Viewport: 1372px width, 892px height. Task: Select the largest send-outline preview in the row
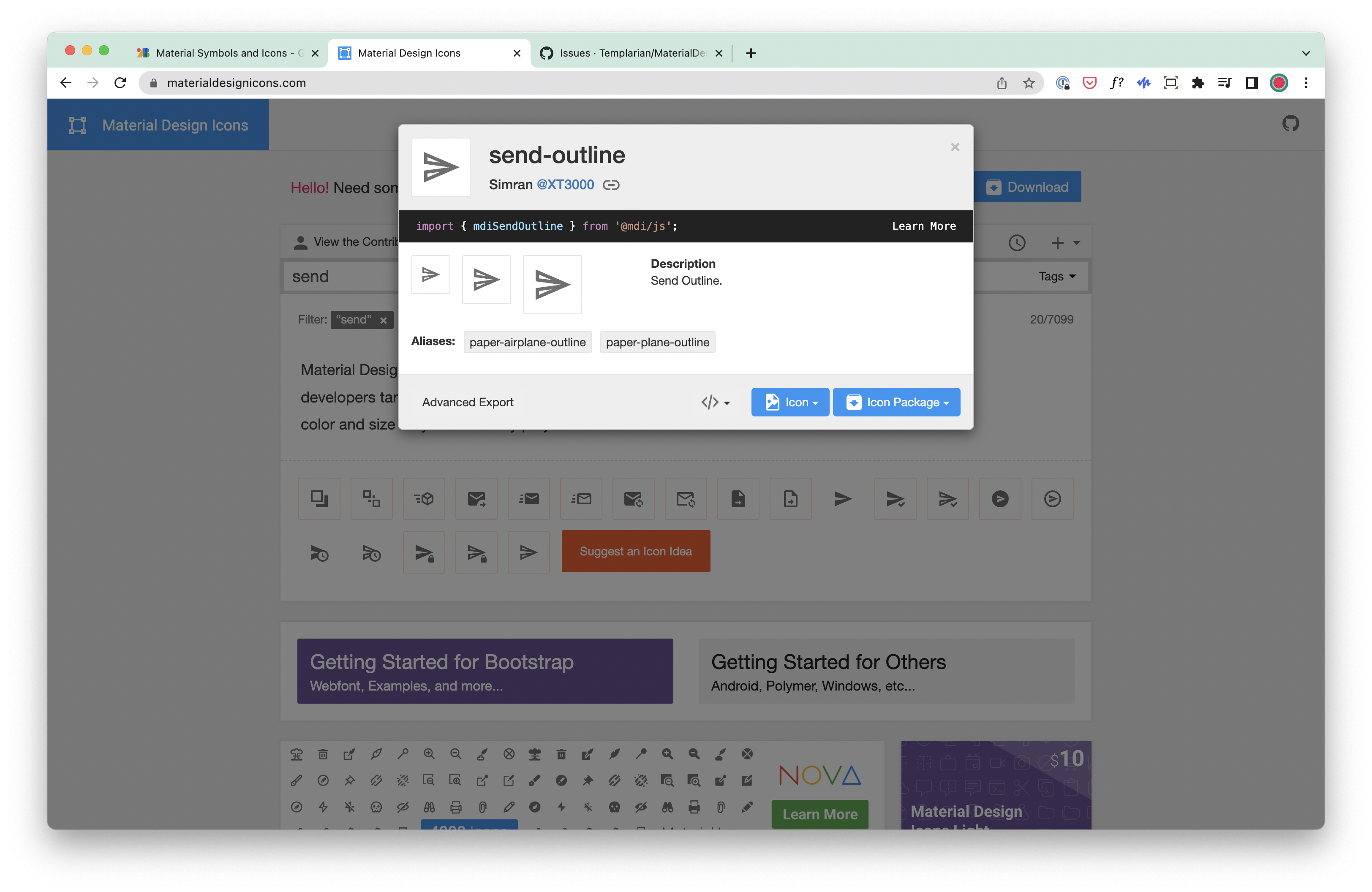[x=552, y=284]
